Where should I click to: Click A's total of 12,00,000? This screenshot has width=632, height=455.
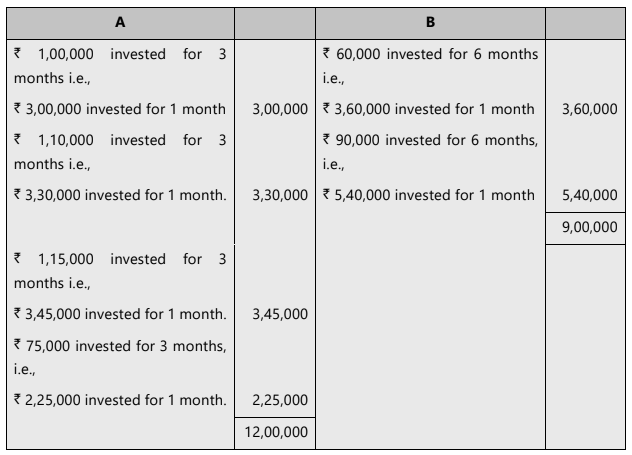275,433
